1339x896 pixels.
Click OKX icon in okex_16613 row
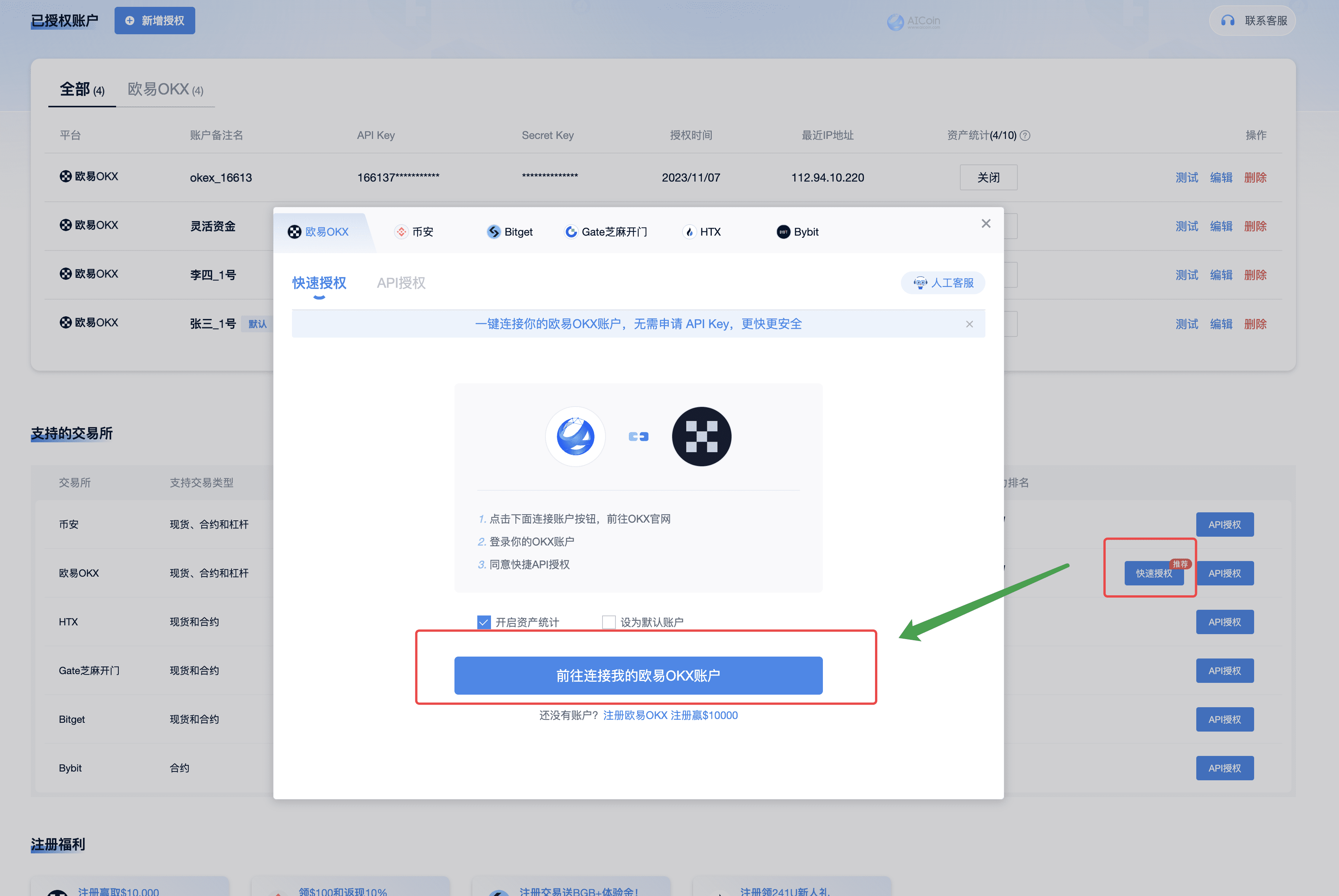(66, 177)
